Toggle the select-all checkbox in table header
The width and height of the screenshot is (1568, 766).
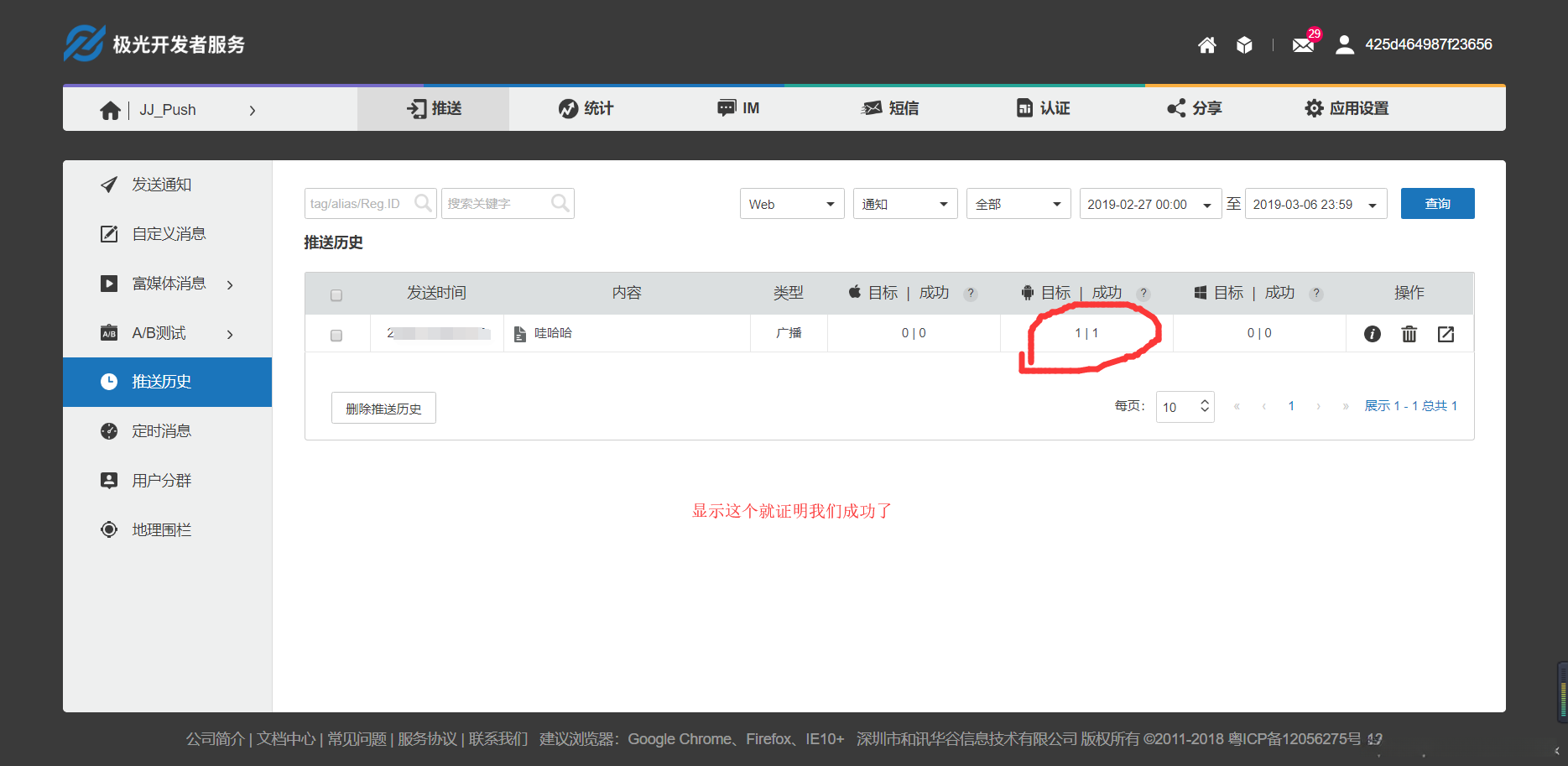336,294
